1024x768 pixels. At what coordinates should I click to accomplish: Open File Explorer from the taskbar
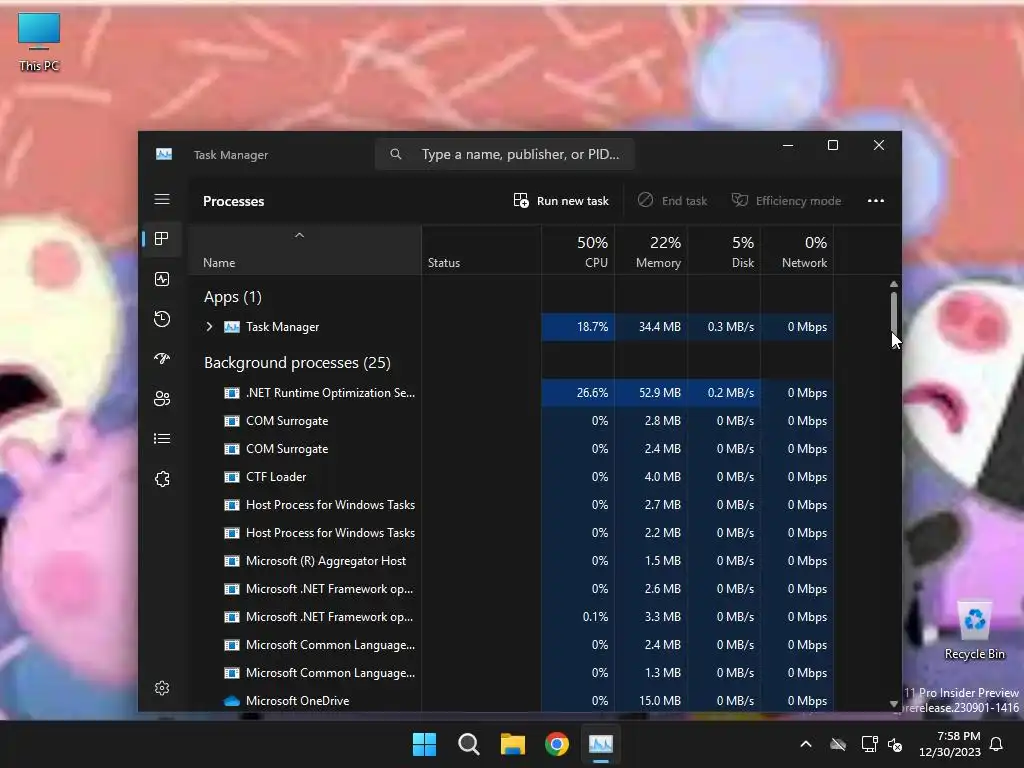(513, 744)
